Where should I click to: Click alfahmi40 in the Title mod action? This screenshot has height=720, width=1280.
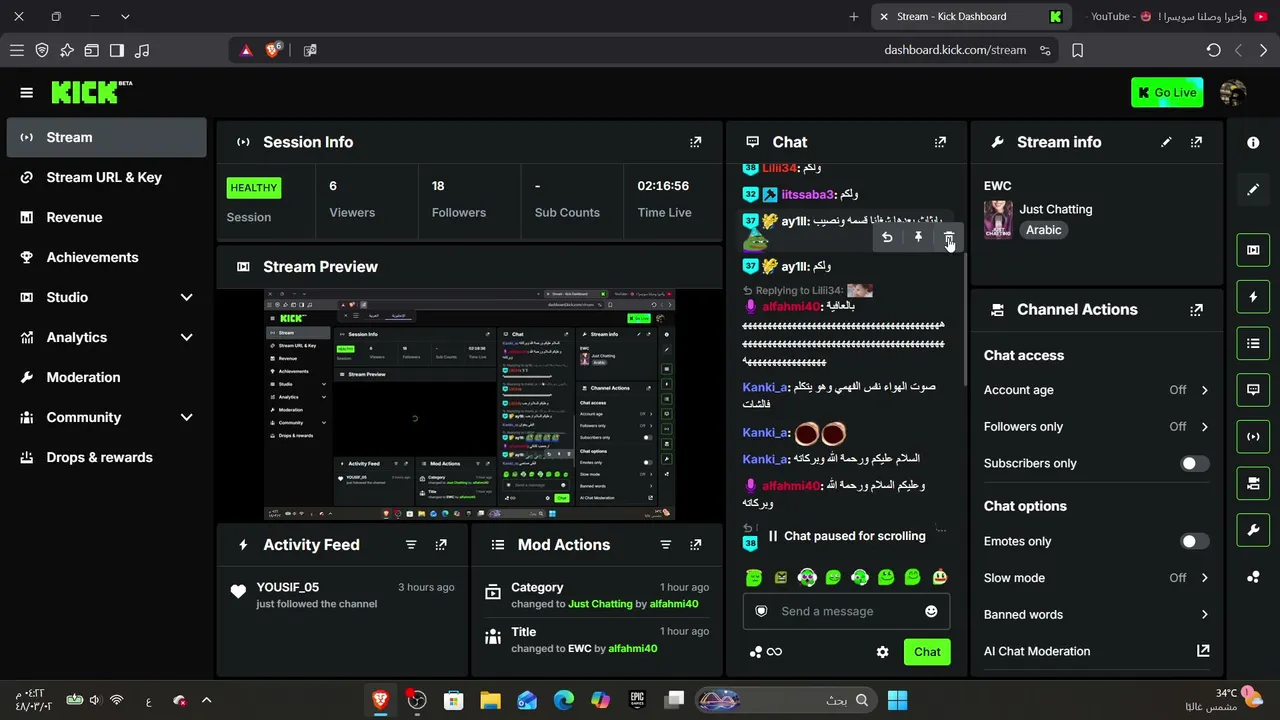click(x=633, y=648)
